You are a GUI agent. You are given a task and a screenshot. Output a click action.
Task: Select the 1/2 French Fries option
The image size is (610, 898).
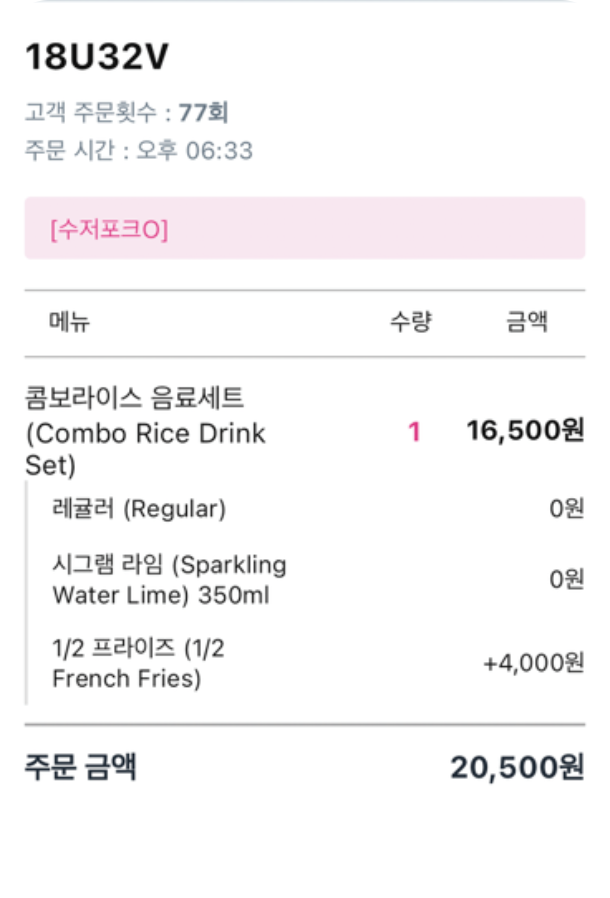[x=138, y=663]
